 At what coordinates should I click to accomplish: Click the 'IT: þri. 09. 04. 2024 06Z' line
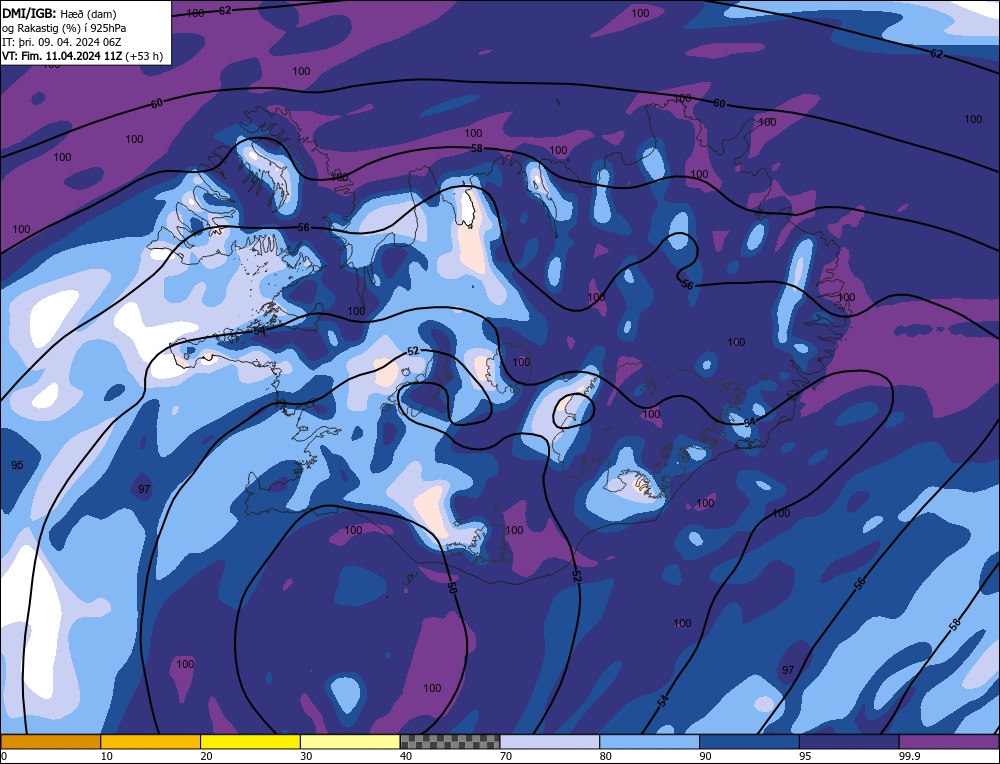click(x=62, y=42)
